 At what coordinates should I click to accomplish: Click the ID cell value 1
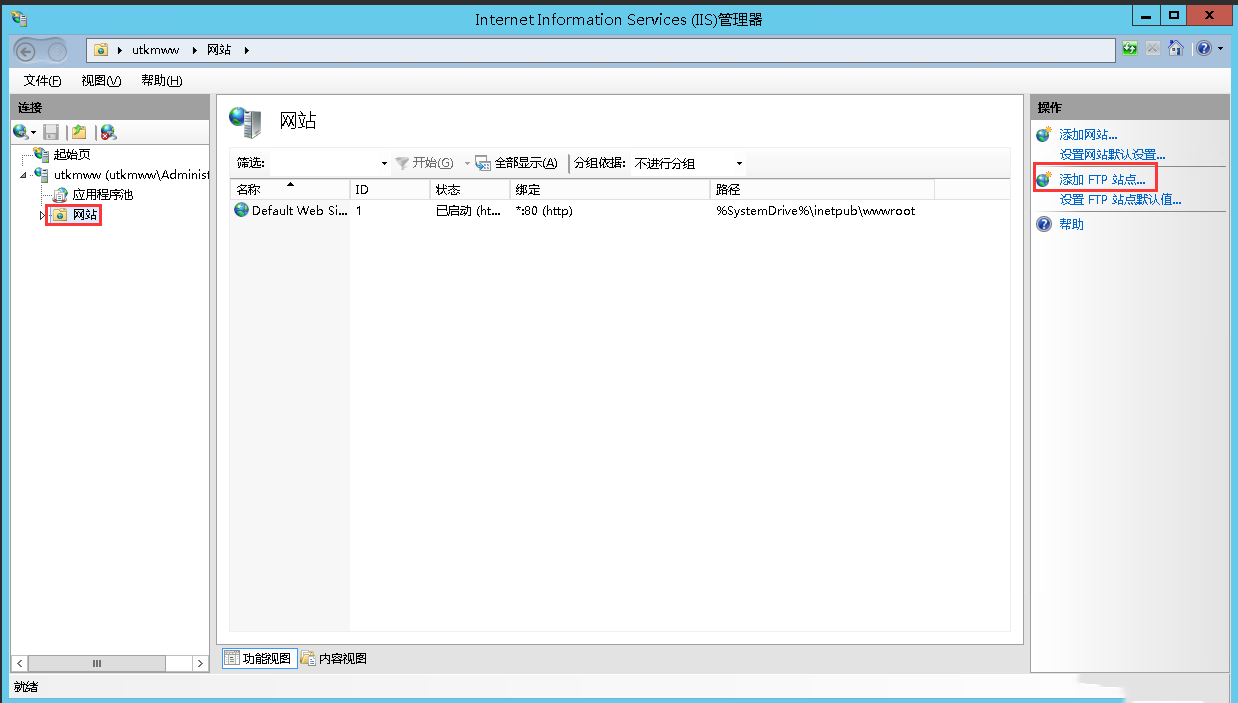(359, 211)
